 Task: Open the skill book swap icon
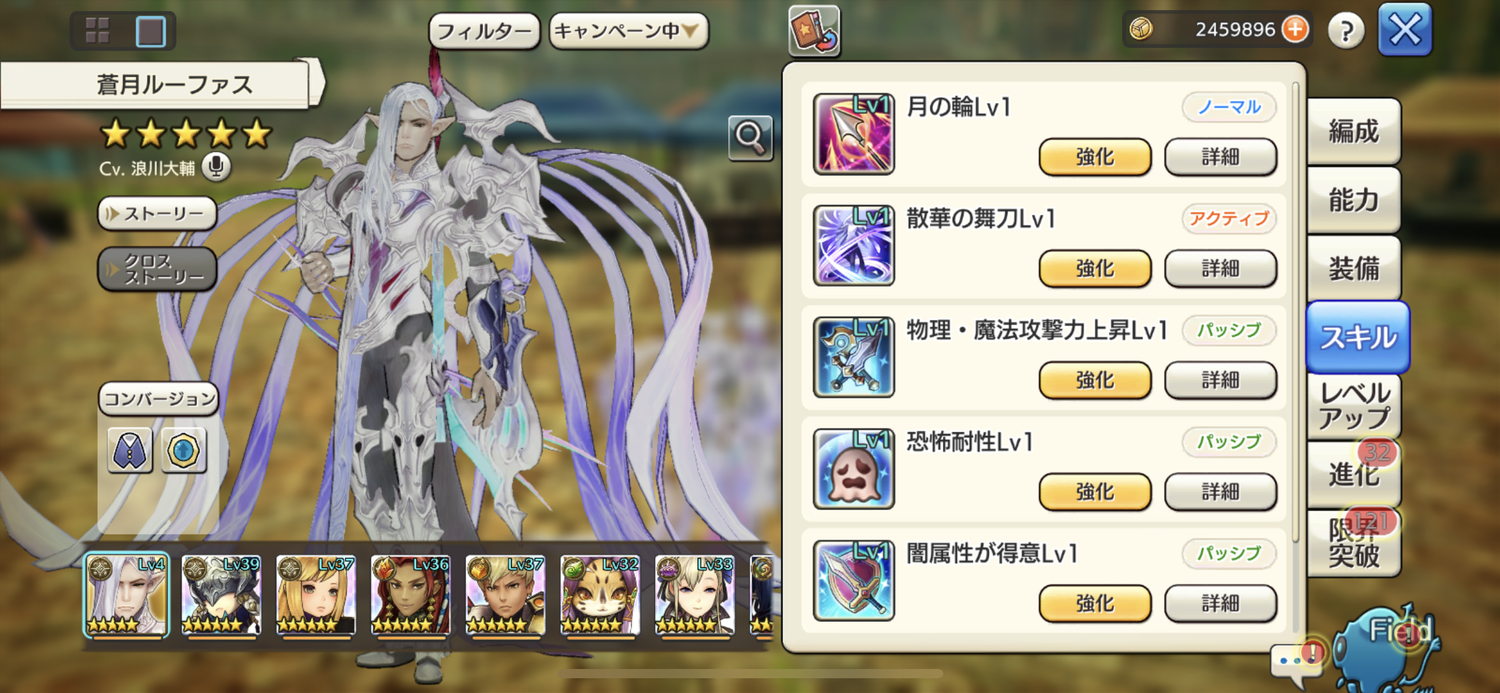(x=814, y=31)
